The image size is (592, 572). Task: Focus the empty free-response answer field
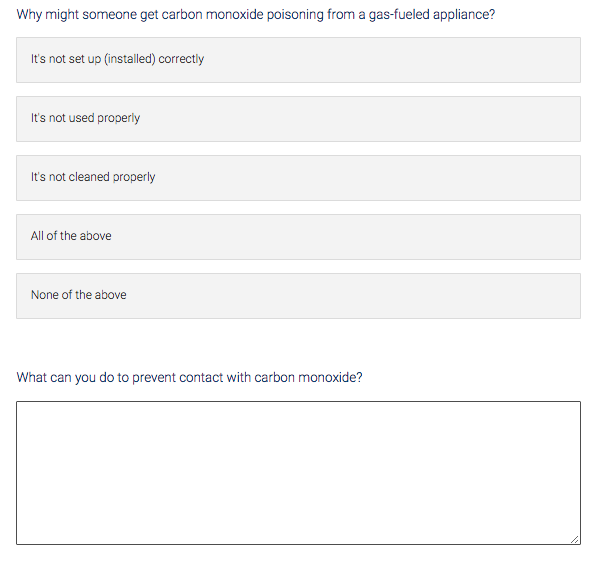coord(298,473)
